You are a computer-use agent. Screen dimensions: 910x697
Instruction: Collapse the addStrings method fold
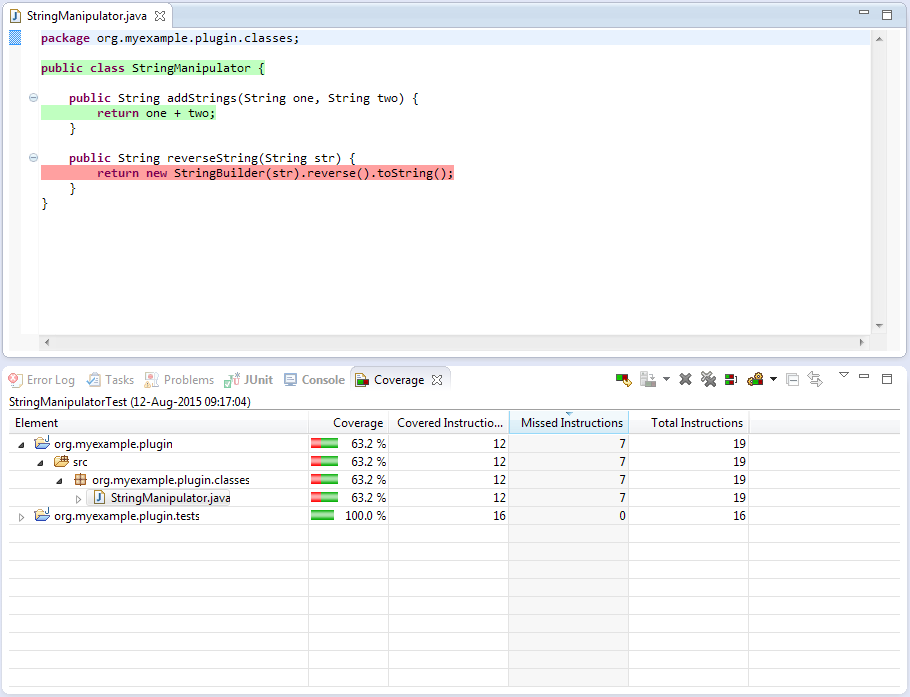click(34, 97)
